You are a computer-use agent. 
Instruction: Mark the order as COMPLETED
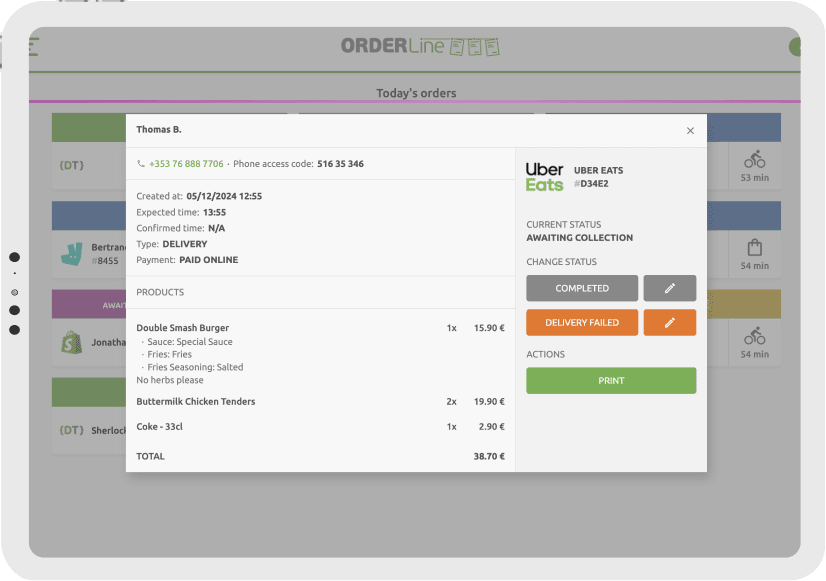[582, 288]
